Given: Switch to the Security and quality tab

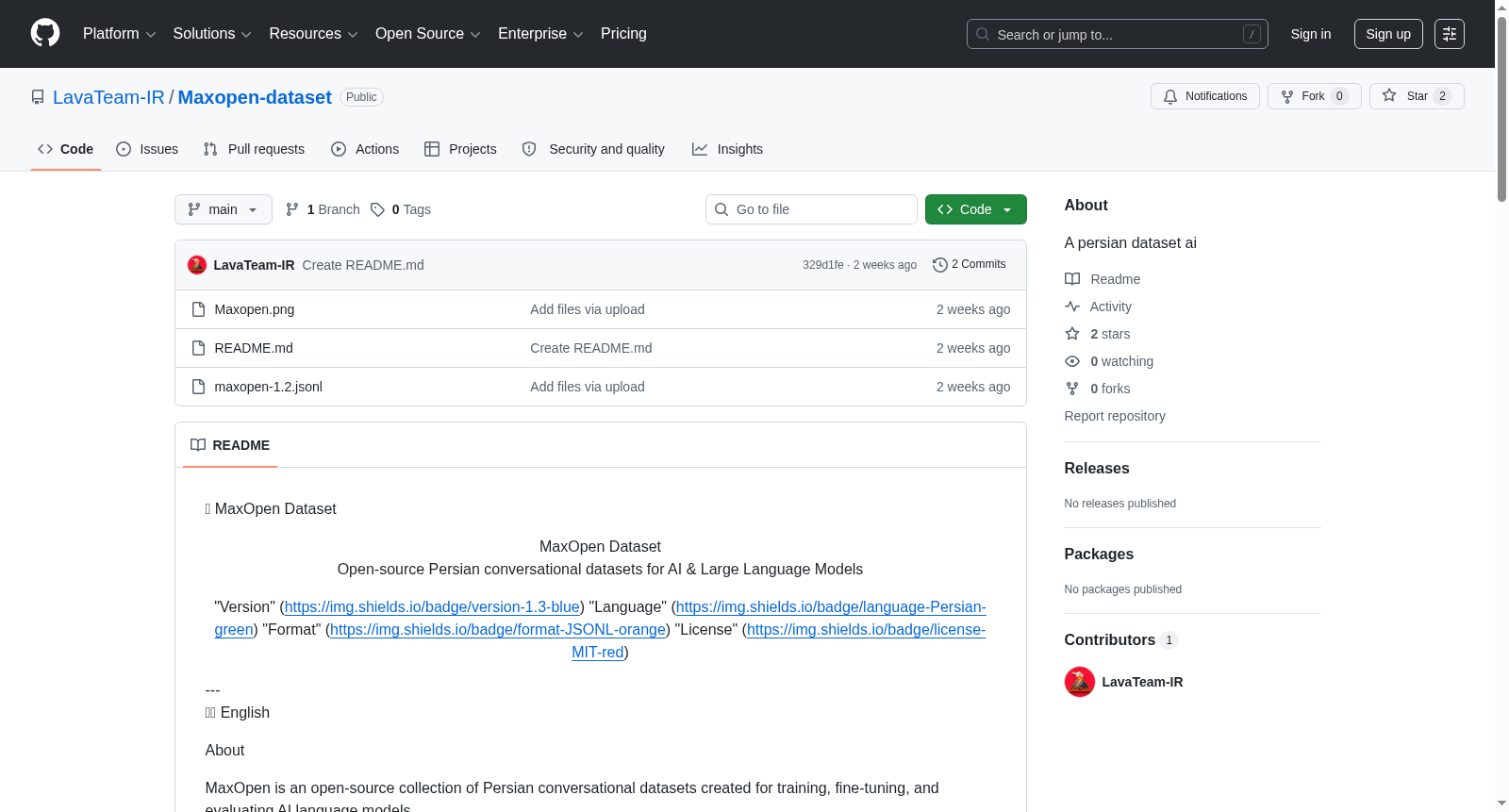Looking at the screenshot, I should click(593, 149).
